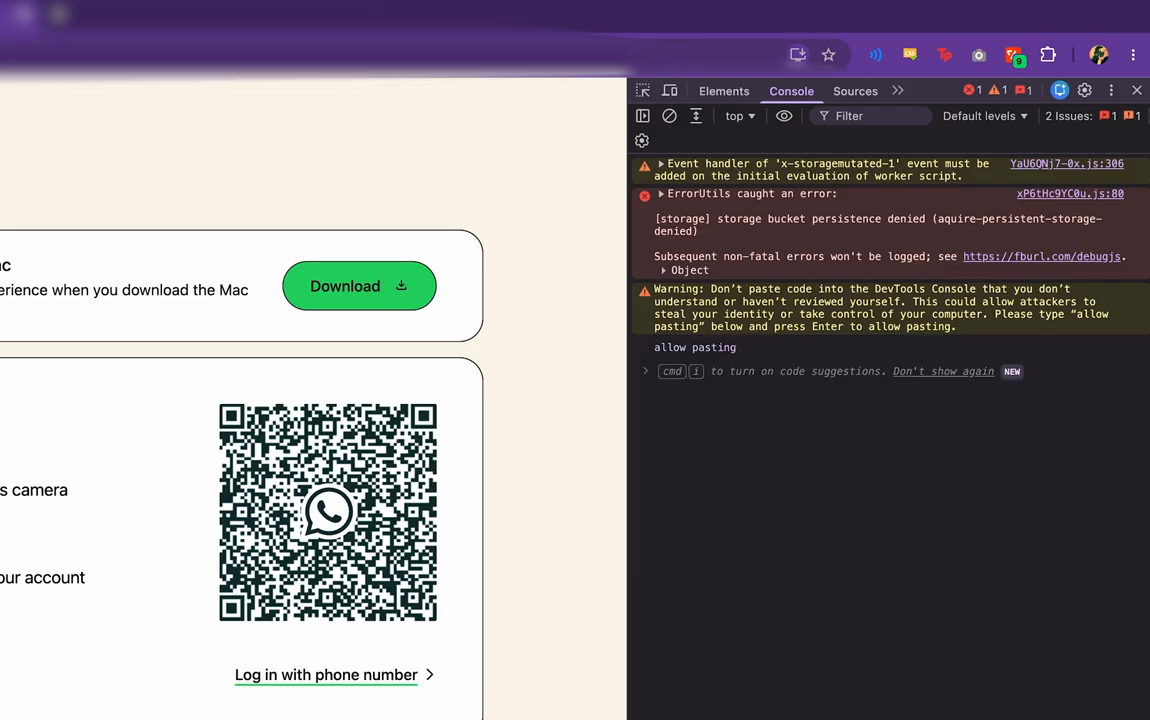Viewport: 1150px width, 720px height.
Task: Click the green Download button
Action: pyautogui.click(x=359, y=286)
